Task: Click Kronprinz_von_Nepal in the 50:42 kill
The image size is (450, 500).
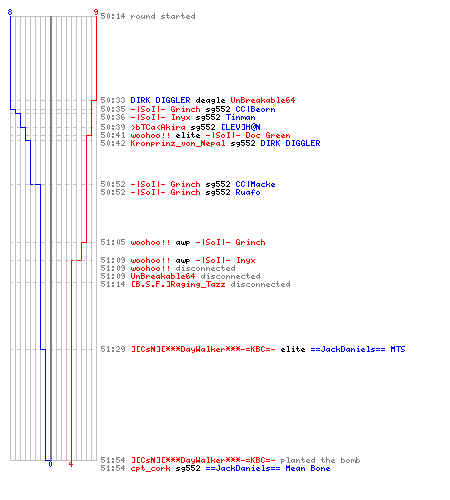Action: click(x=178, y=143)
